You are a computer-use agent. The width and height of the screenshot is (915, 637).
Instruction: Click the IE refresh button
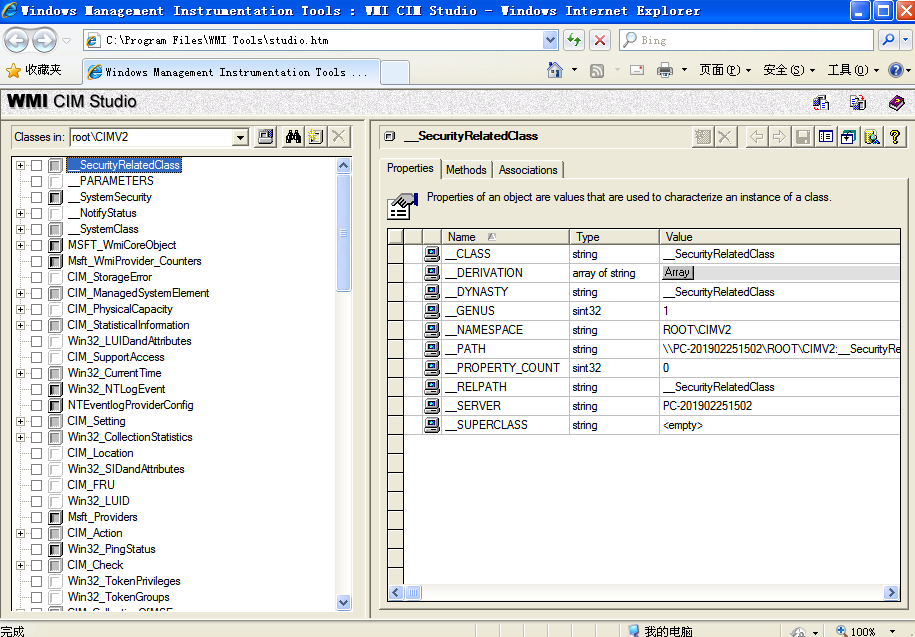click(x=574, y=40)
